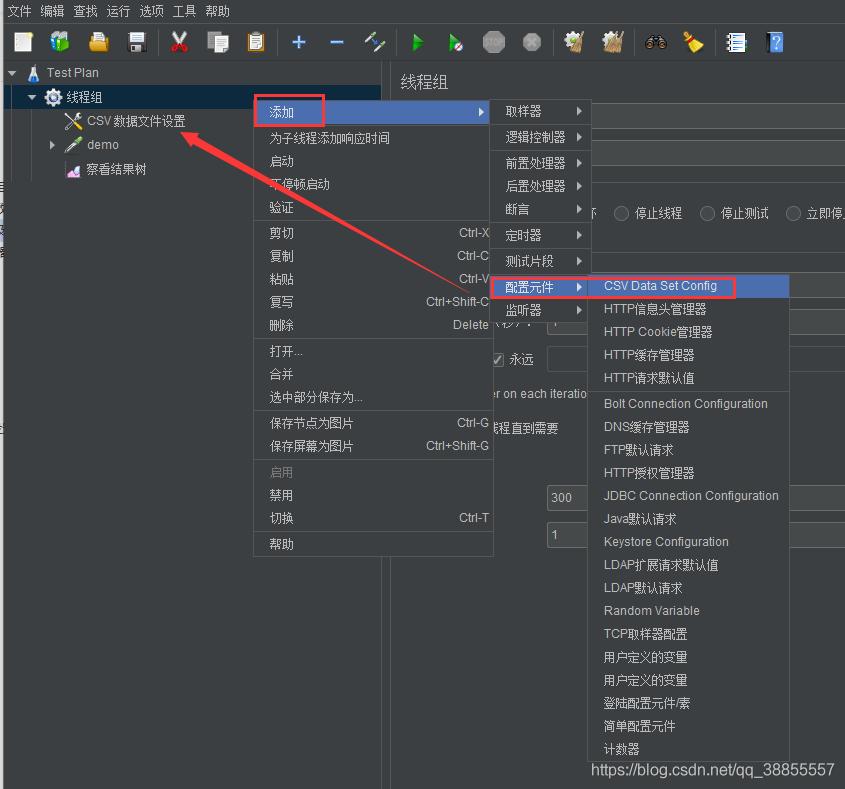845x789 pixels.
Task: Click the demo pipette icon in tree
Action: (73, 145)
